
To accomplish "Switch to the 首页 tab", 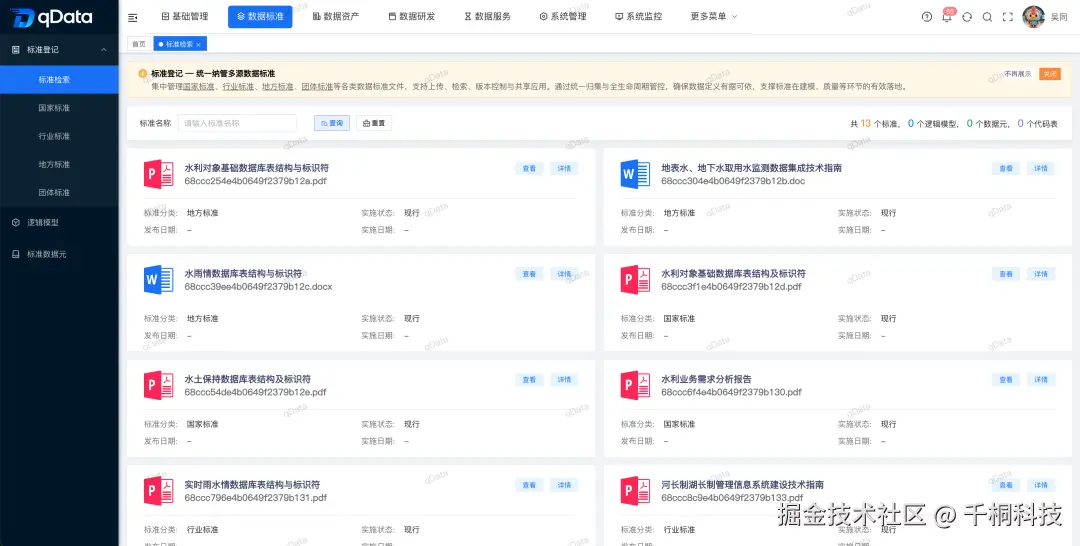I will [x=139, y=44].
